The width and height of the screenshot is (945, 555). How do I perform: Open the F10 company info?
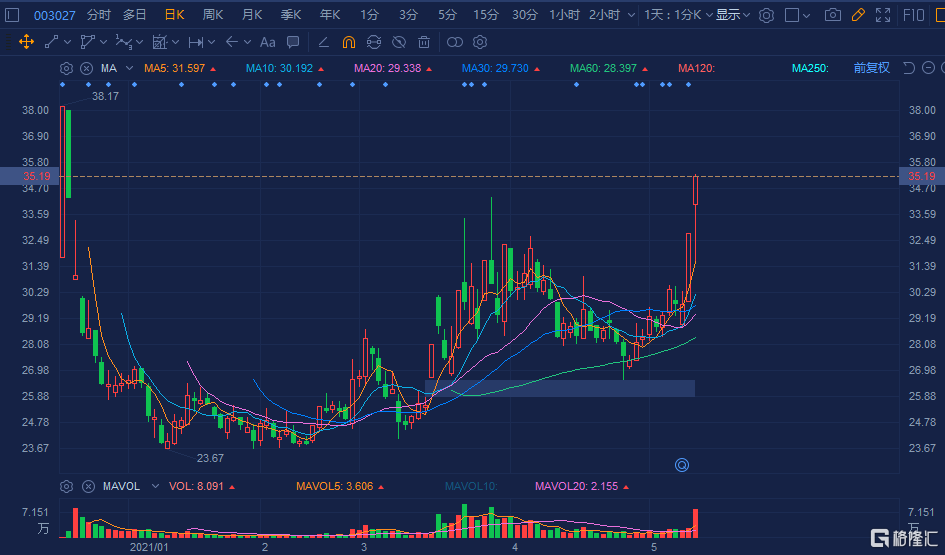click(914, 15)
